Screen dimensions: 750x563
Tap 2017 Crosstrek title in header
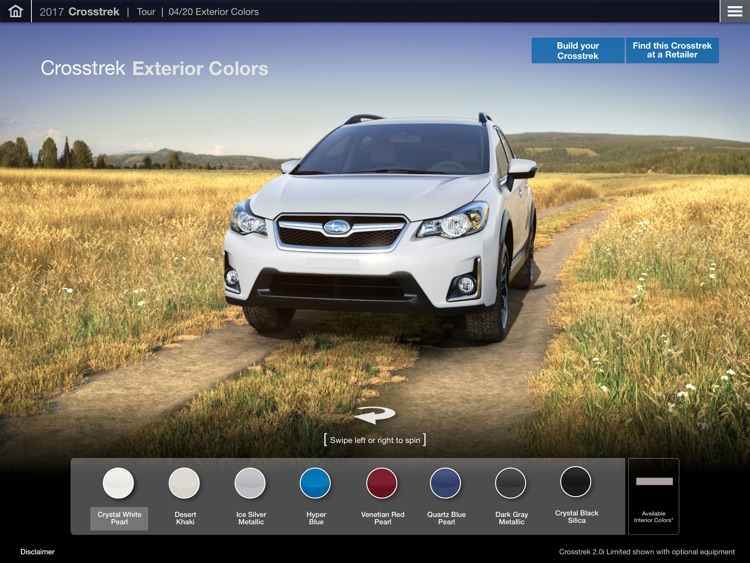coord(79,11)
